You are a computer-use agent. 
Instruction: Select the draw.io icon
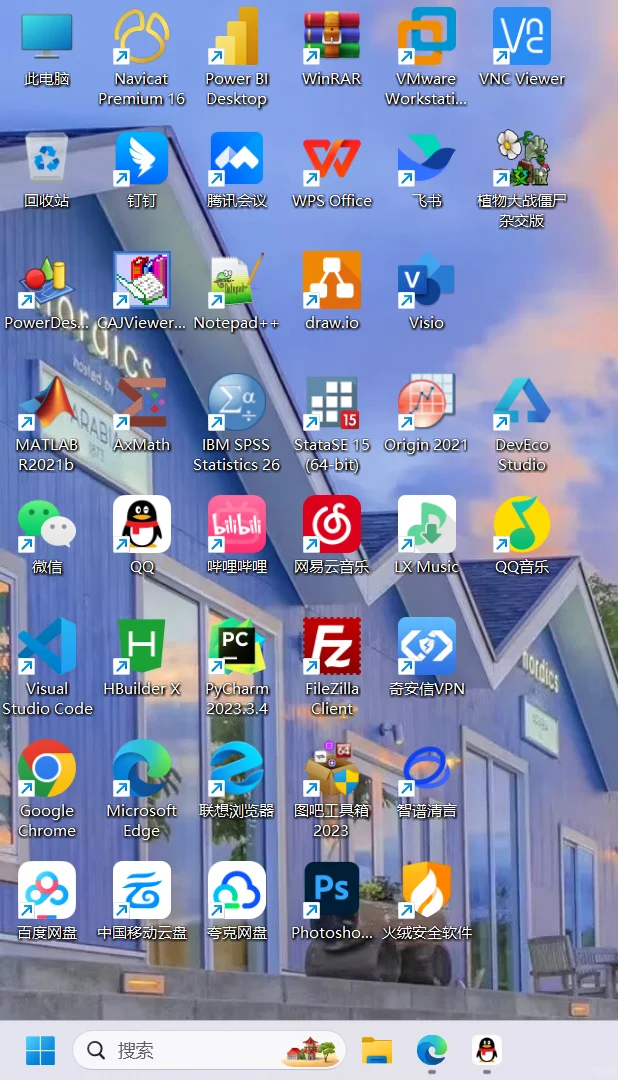(x=332, y=280)
